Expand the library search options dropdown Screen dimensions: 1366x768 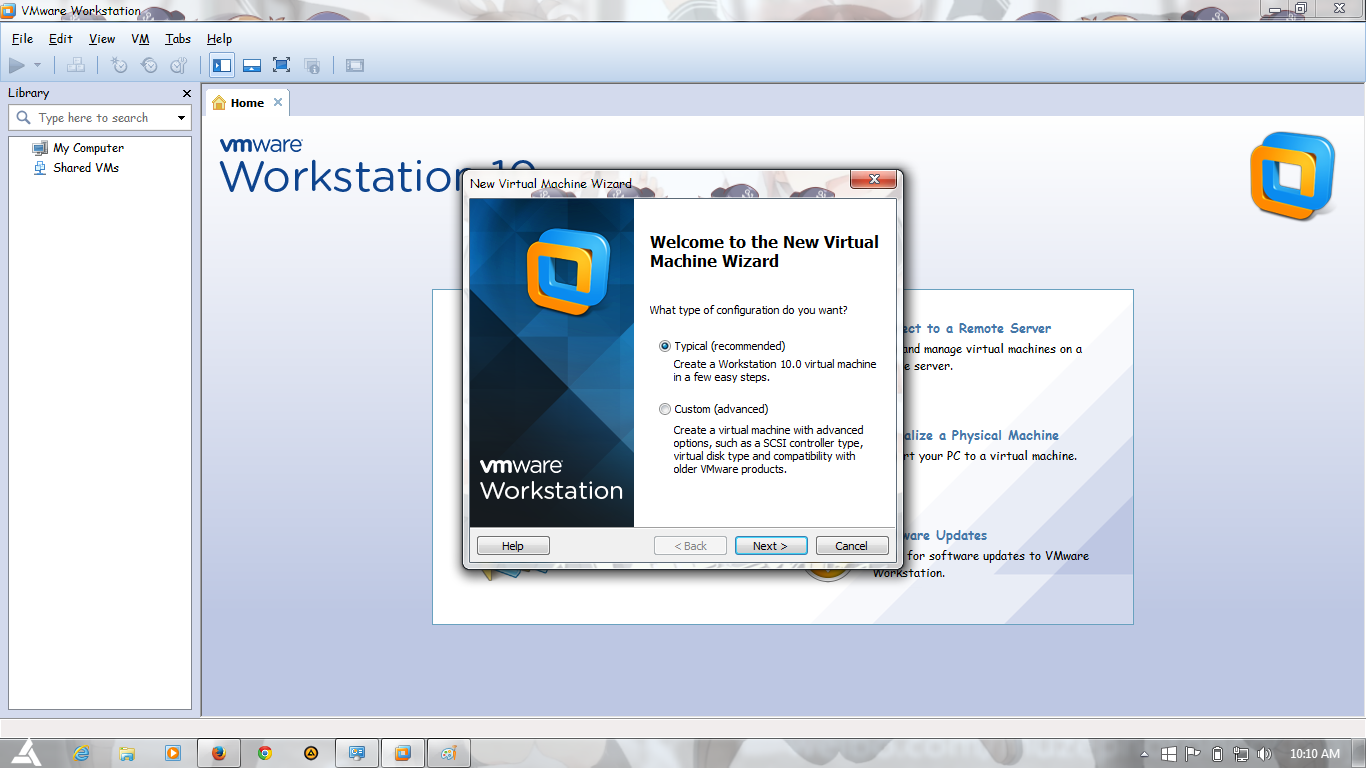[181, 117]
